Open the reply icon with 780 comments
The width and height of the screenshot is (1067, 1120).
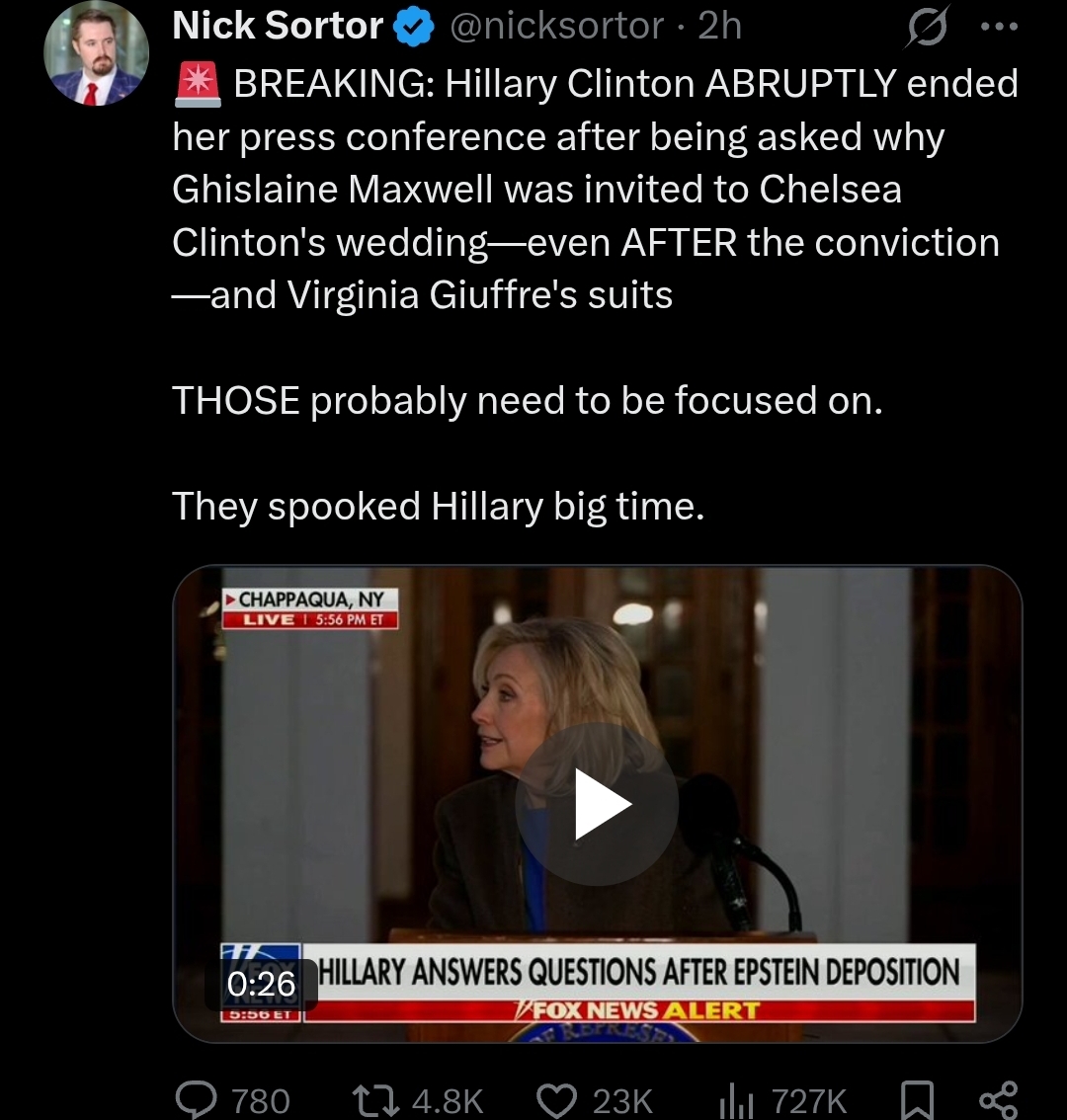pyautogui.click(x=197, y=1099)
